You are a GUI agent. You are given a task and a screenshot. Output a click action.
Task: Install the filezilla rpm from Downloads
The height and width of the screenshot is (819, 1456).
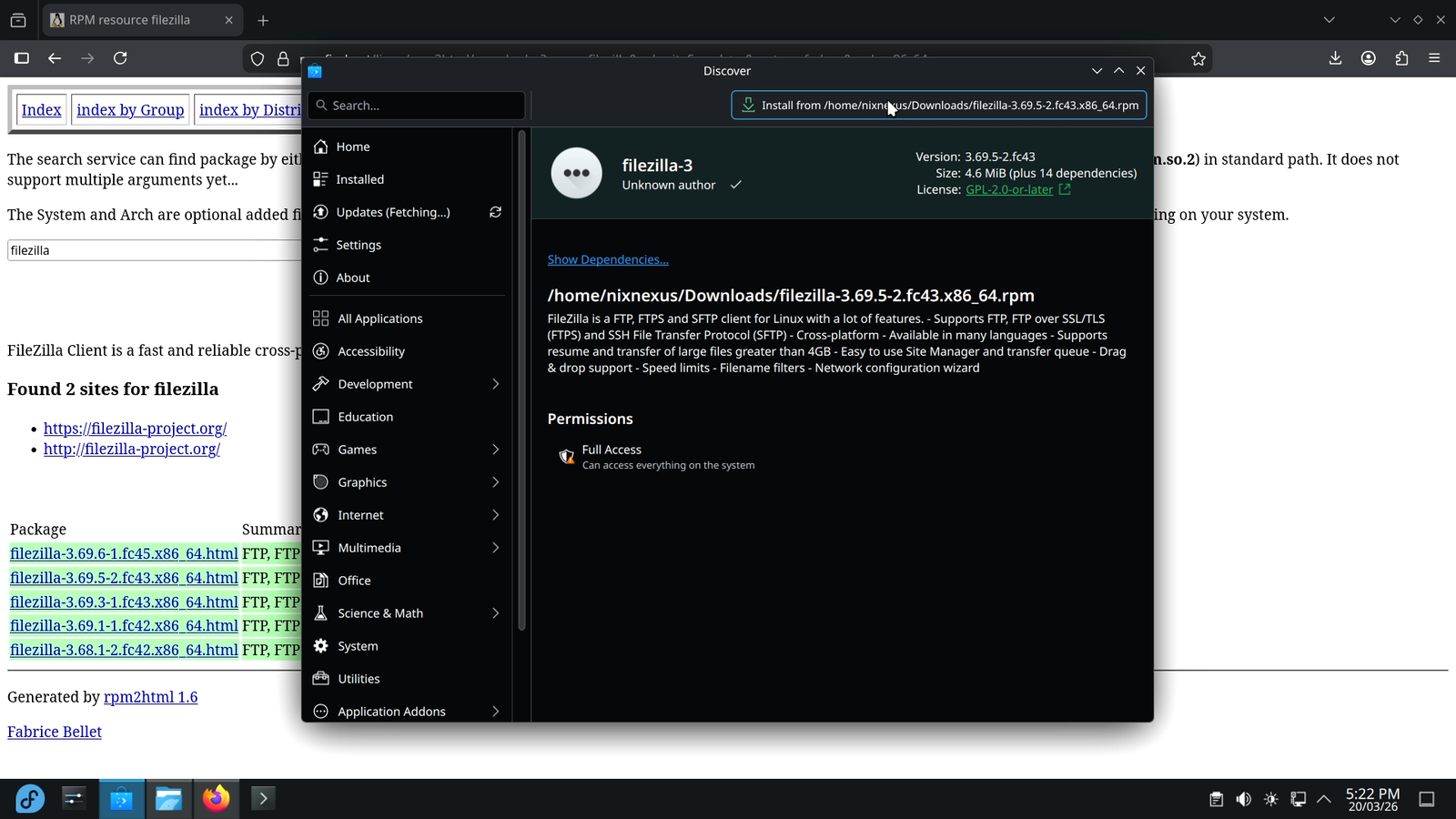click(938, 106)
